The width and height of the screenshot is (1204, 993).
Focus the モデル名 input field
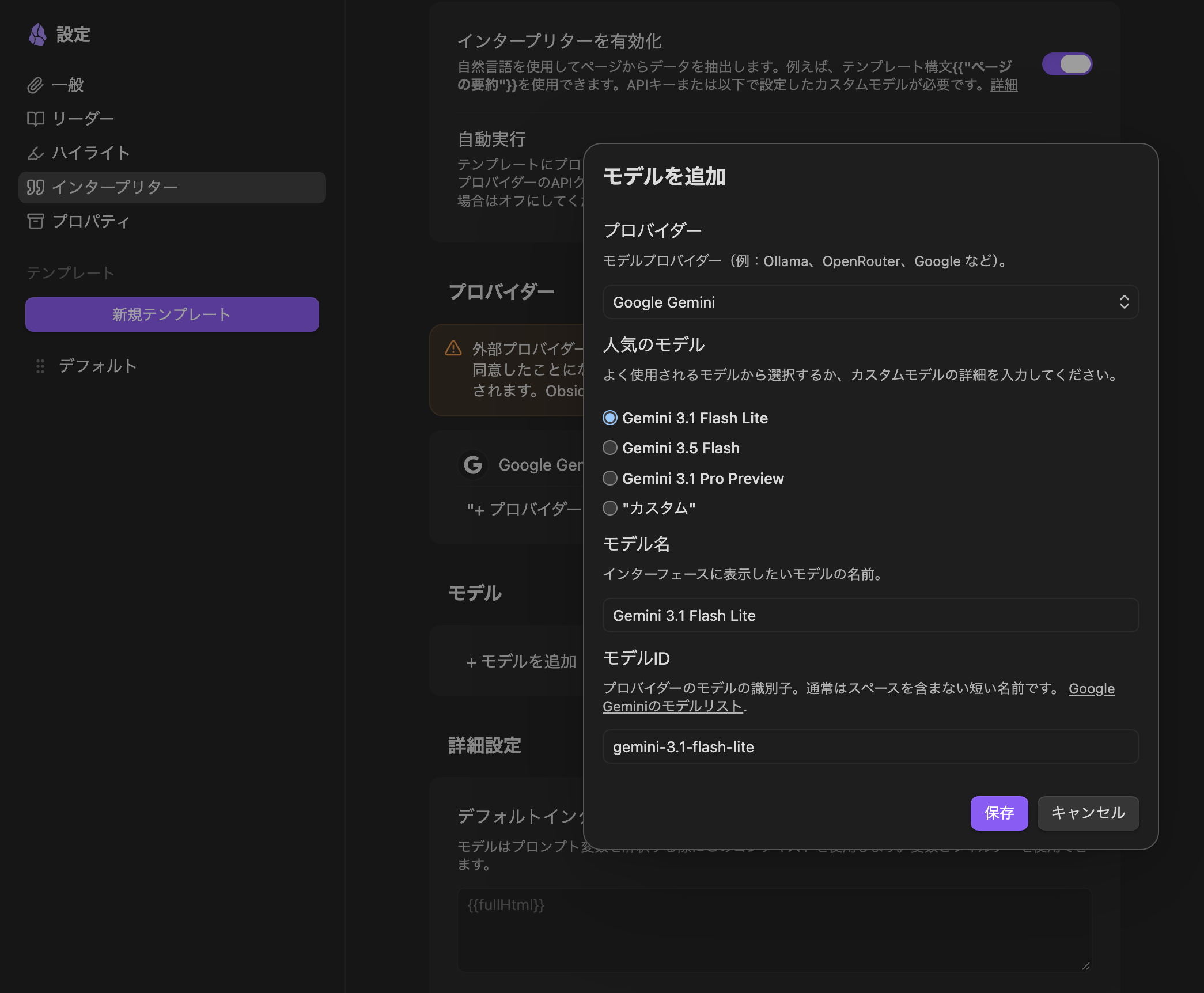tap(870, 616)
